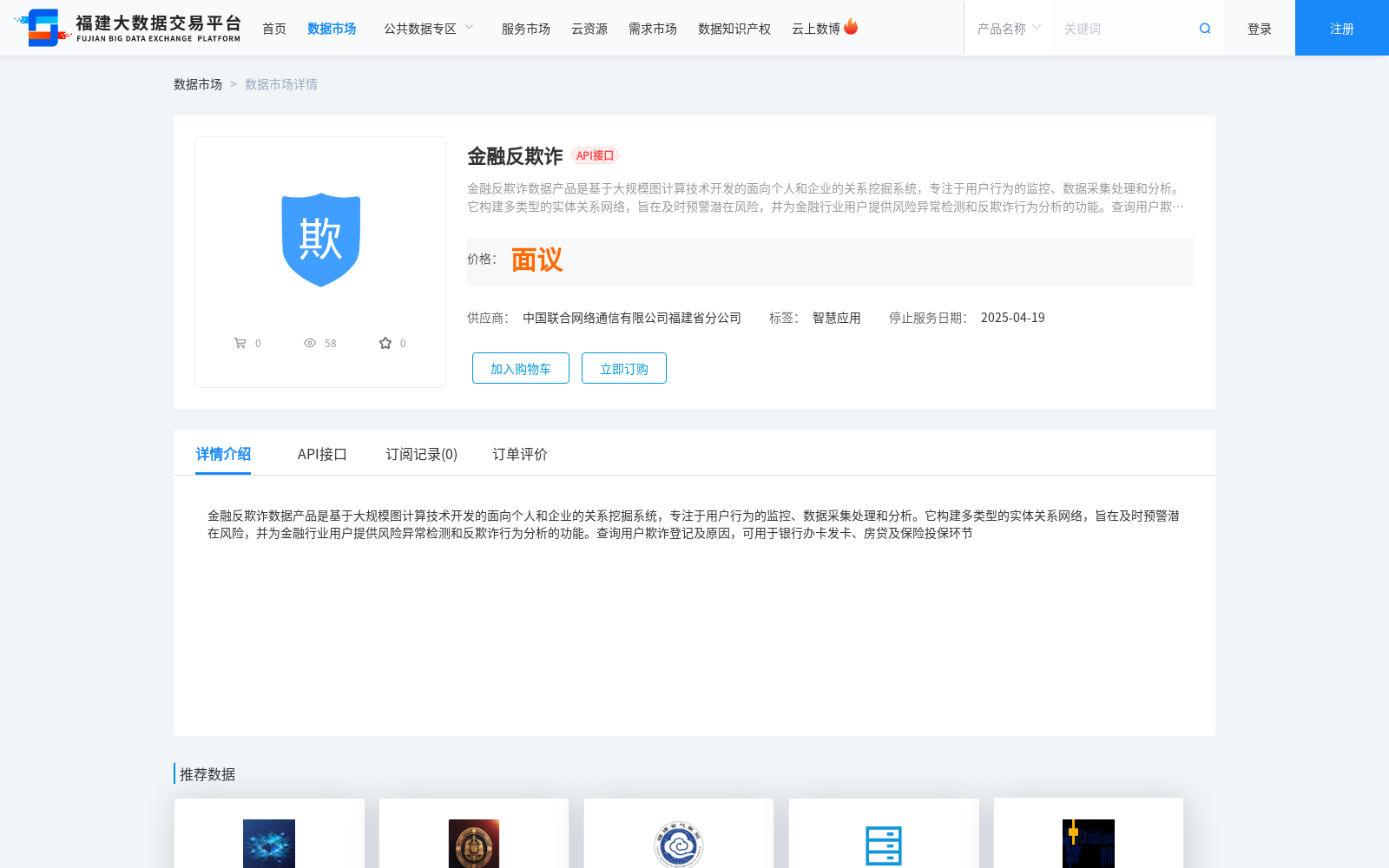Click the description paragraph in the 详情介绍 panel
Image resolution: width=1389 pixels, height=868 pixels.
click(694, 524)
